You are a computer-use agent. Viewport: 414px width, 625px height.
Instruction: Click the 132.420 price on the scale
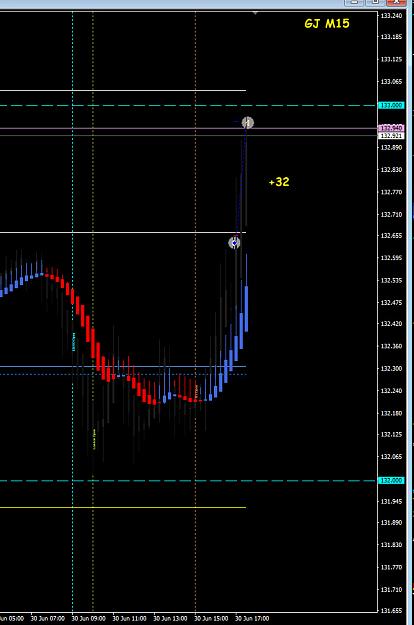pyautogui.click(x=391, y=324)
